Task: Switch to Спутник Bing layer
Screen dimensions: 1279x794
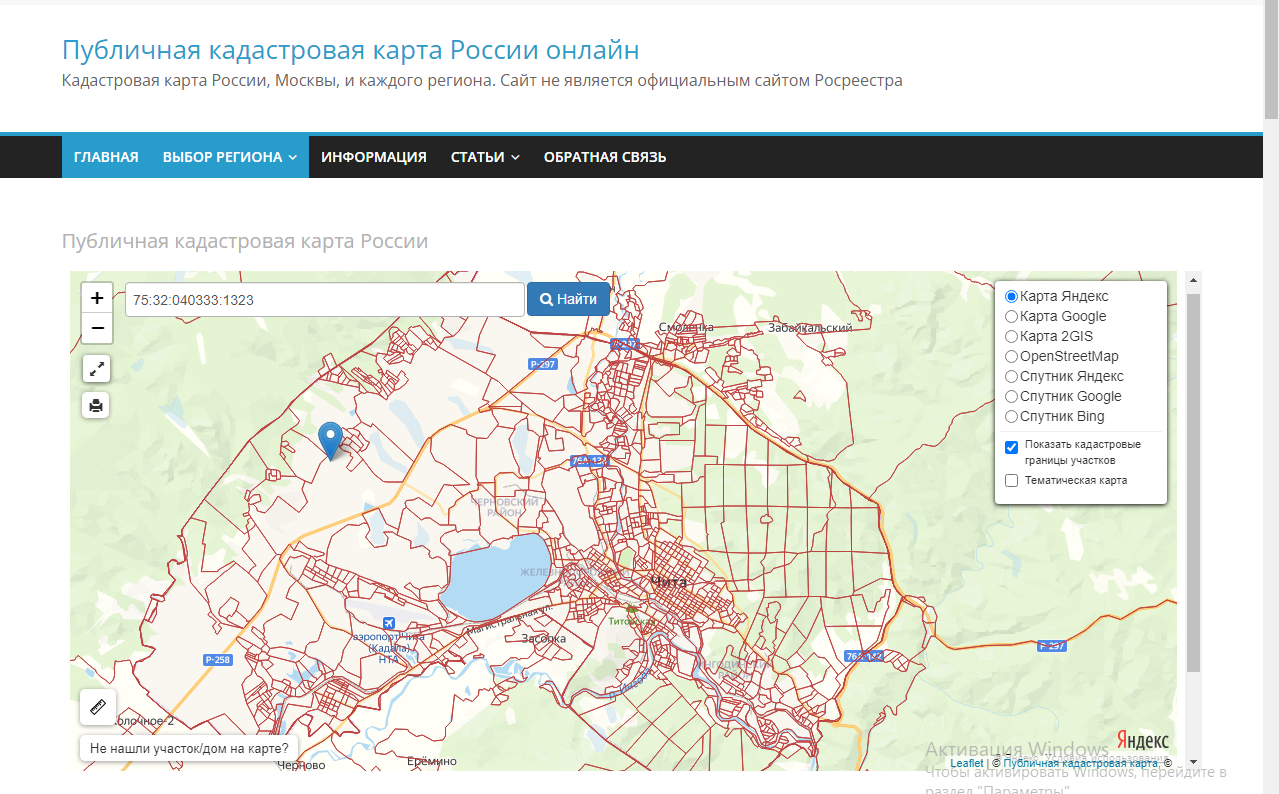Action: [1012, 417]
